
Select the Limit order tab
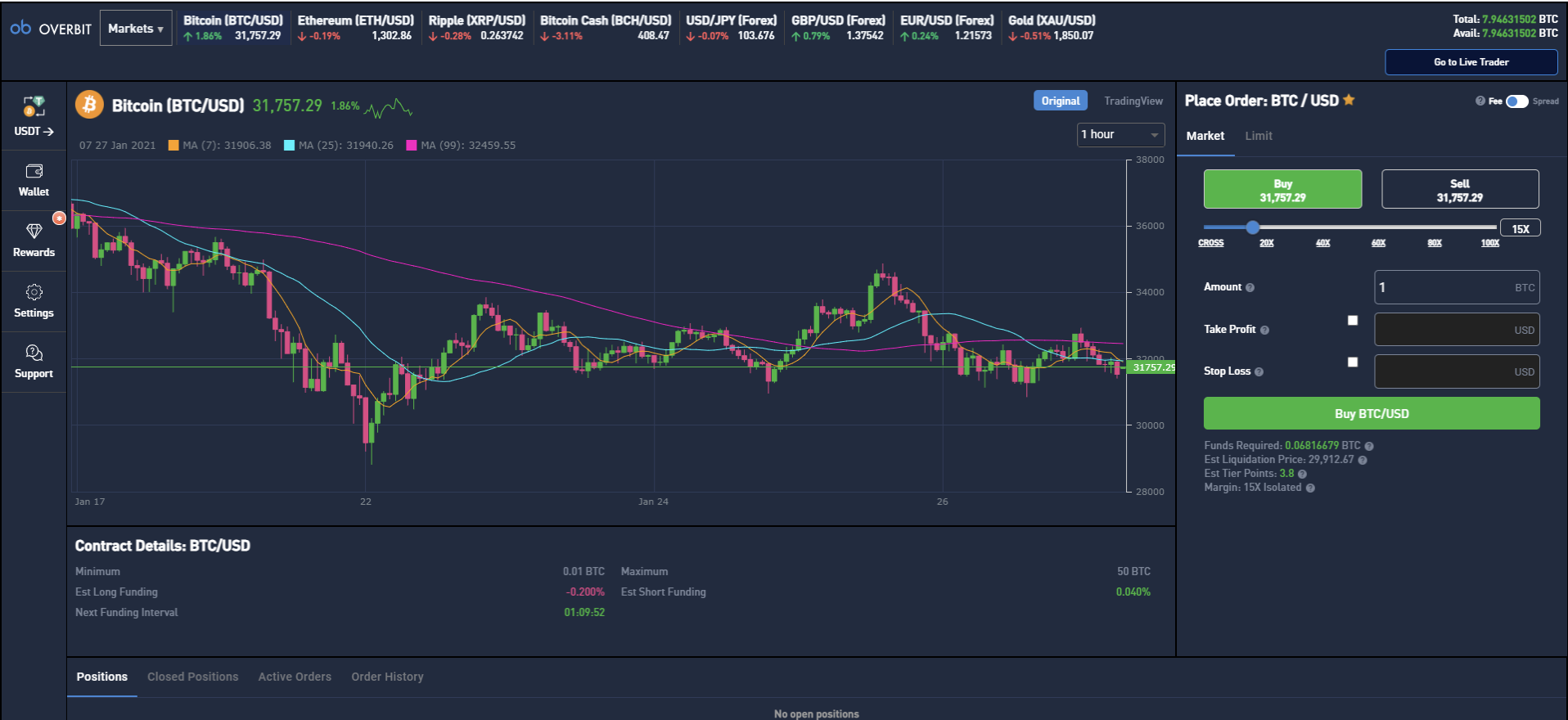1259,136
